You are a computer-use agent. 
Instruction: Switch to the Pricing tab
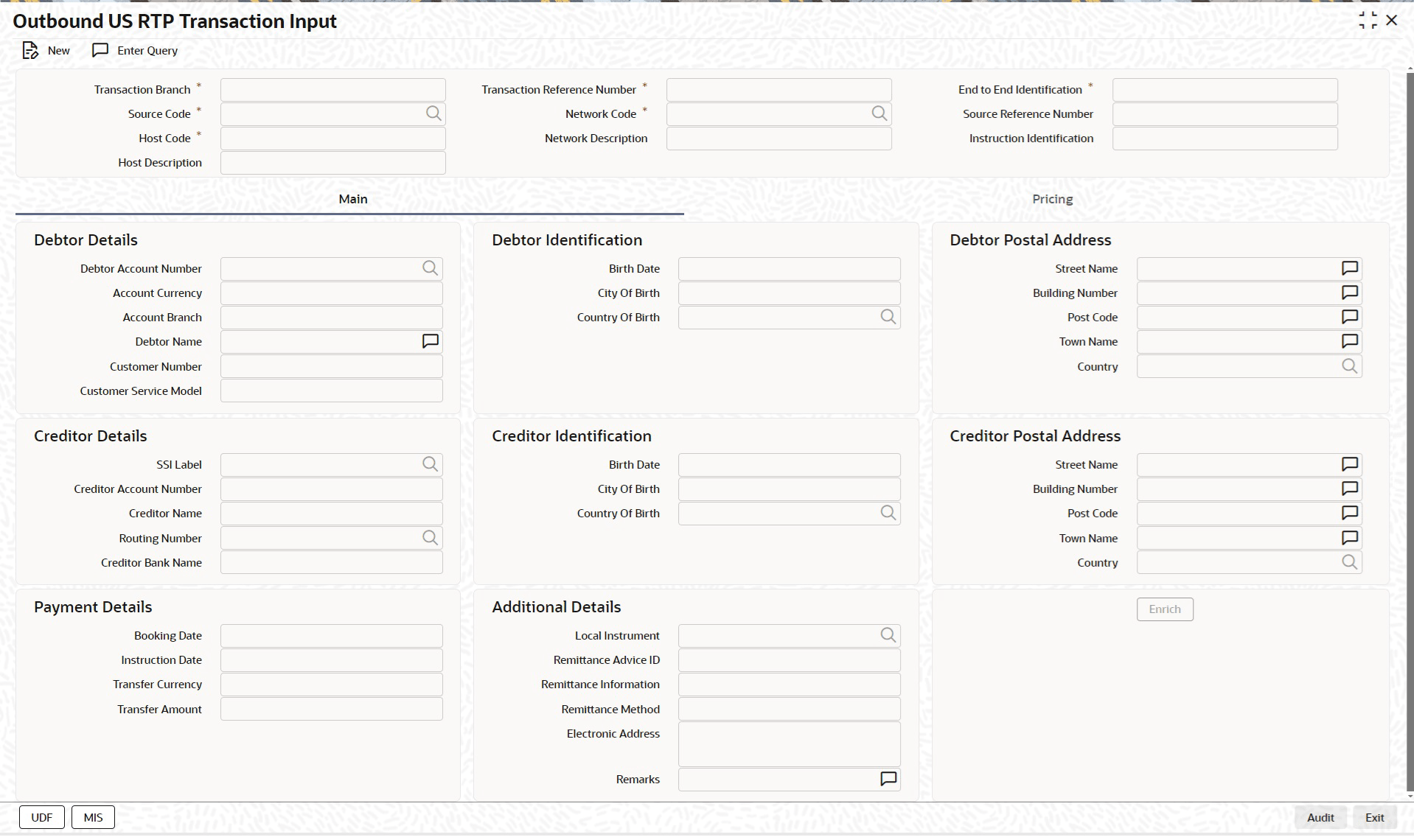(1052, 199)
